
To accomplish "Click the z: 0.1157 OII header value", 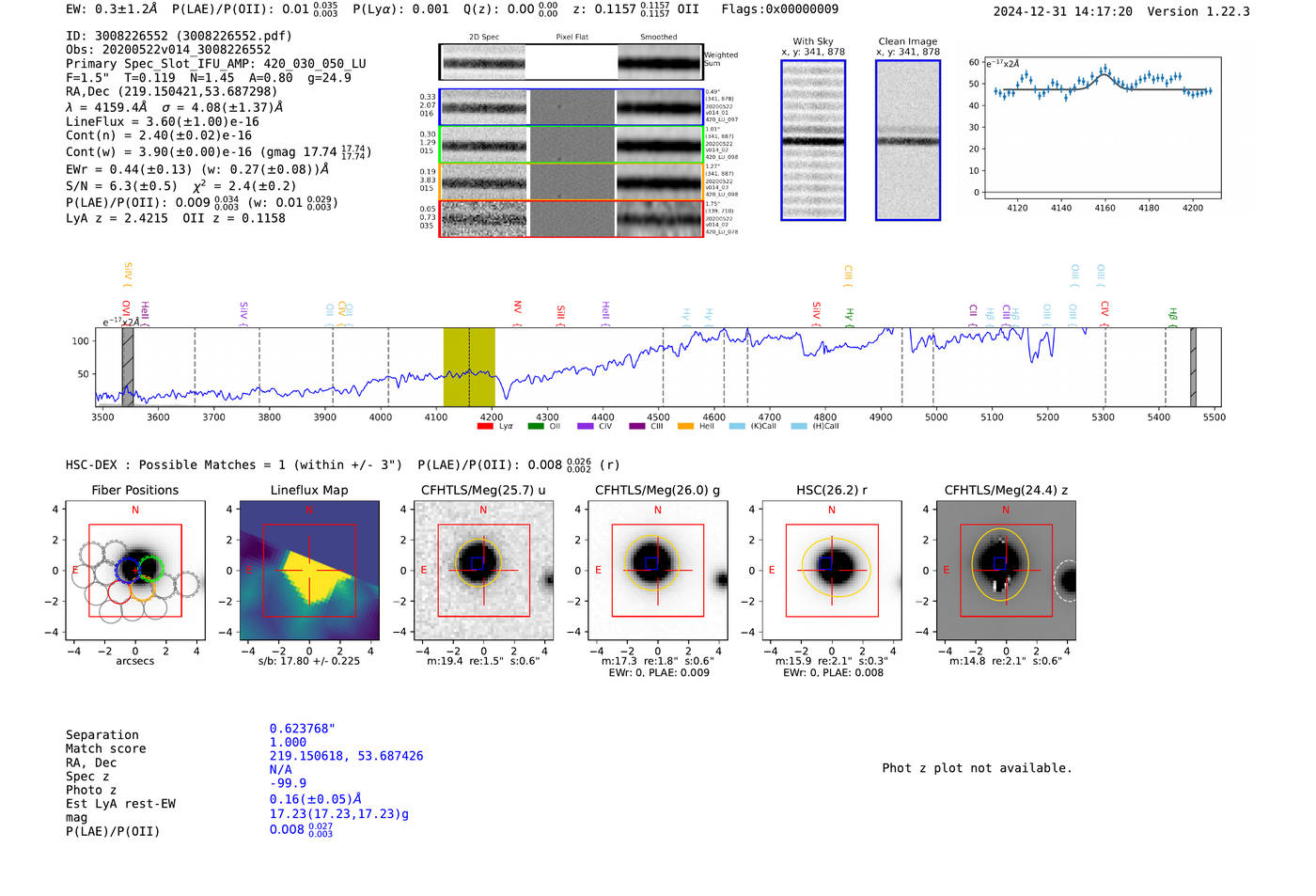I will (636, 9).
